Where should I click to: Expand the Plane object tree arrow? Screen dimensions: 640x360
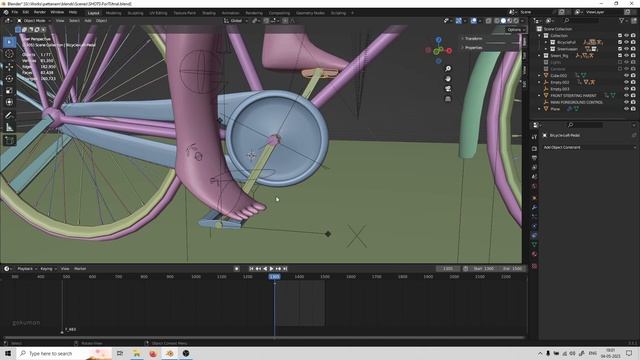click(x=540, y=109)
